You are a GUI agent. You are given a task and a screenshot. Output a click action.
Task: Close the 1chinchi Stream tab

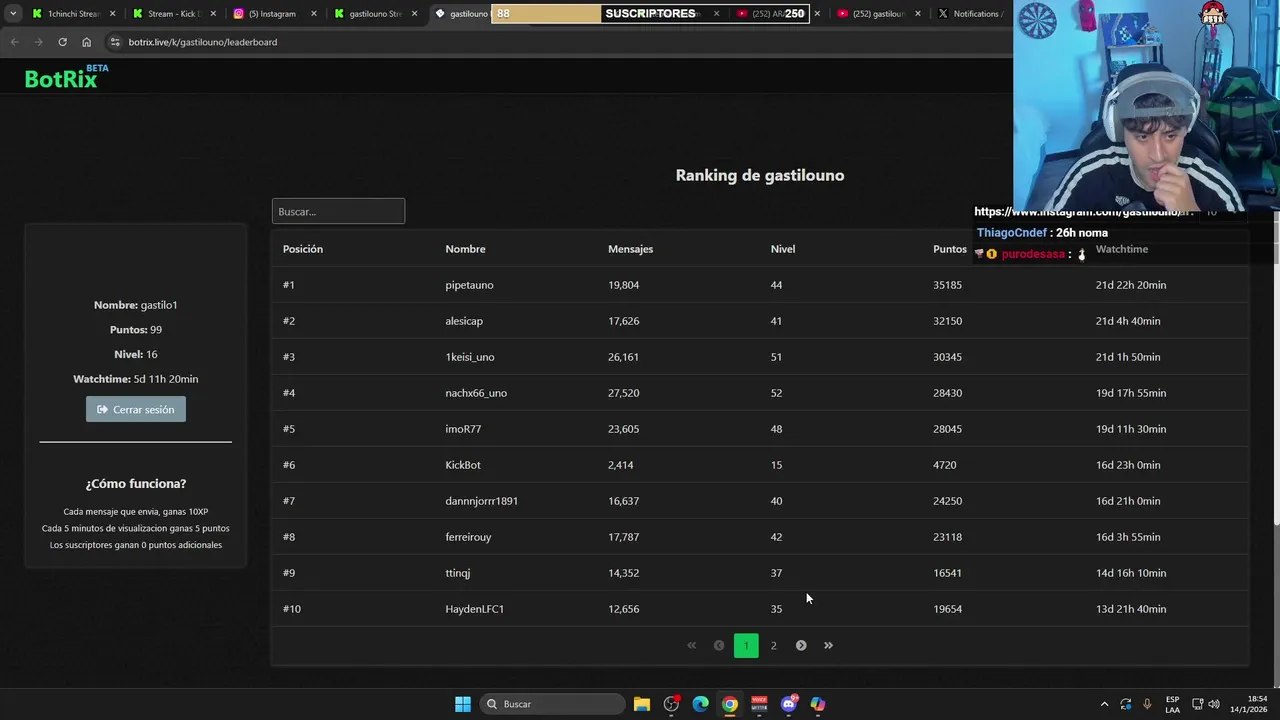click(x=112, y=14)
